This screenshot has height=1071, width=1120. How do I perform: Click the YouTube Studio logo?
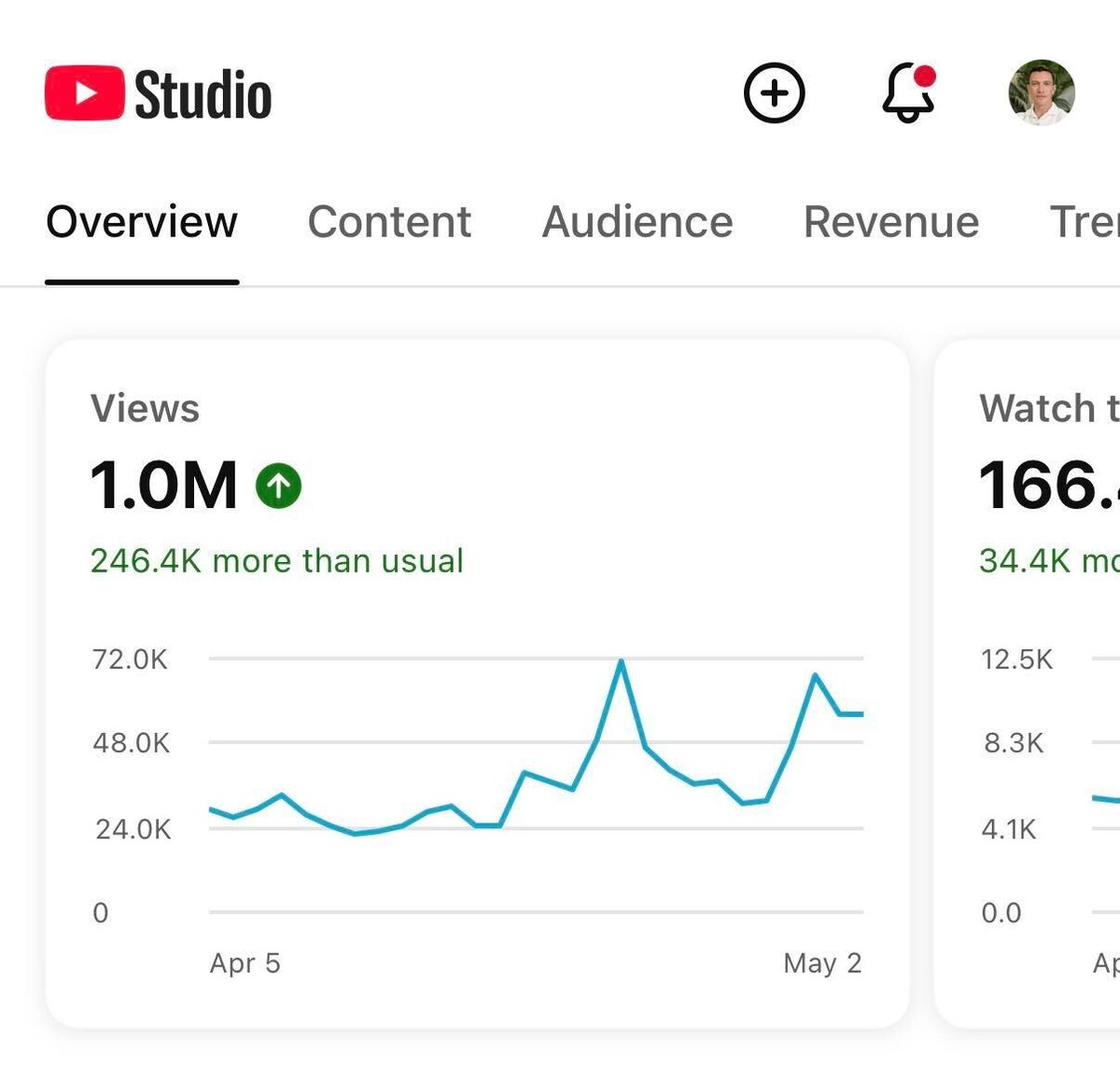[x=159, y=93]
